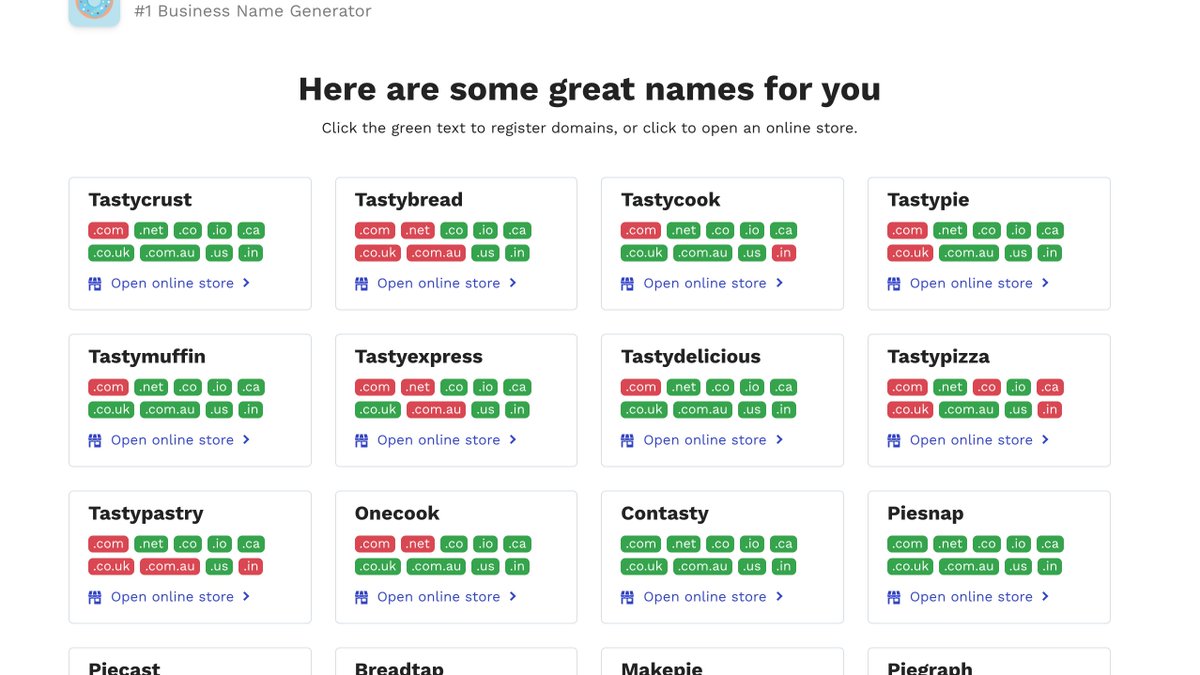Click the Tastycrust name heading
1200x675 pixels.
(x=140, y=200)
